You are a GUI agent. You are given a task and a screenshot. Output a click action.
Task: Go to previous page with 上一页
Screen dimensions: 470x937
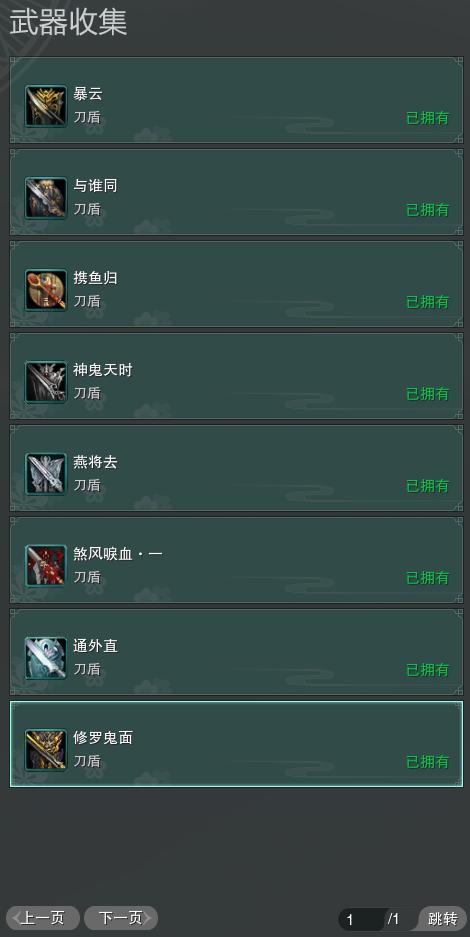(x=42, y=918)
